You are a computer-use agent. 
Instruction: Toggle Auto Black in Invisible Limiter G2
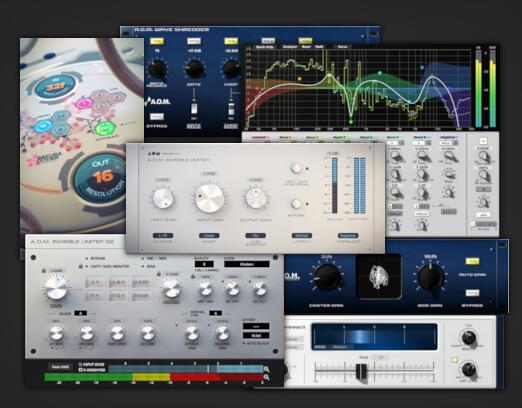256,343
